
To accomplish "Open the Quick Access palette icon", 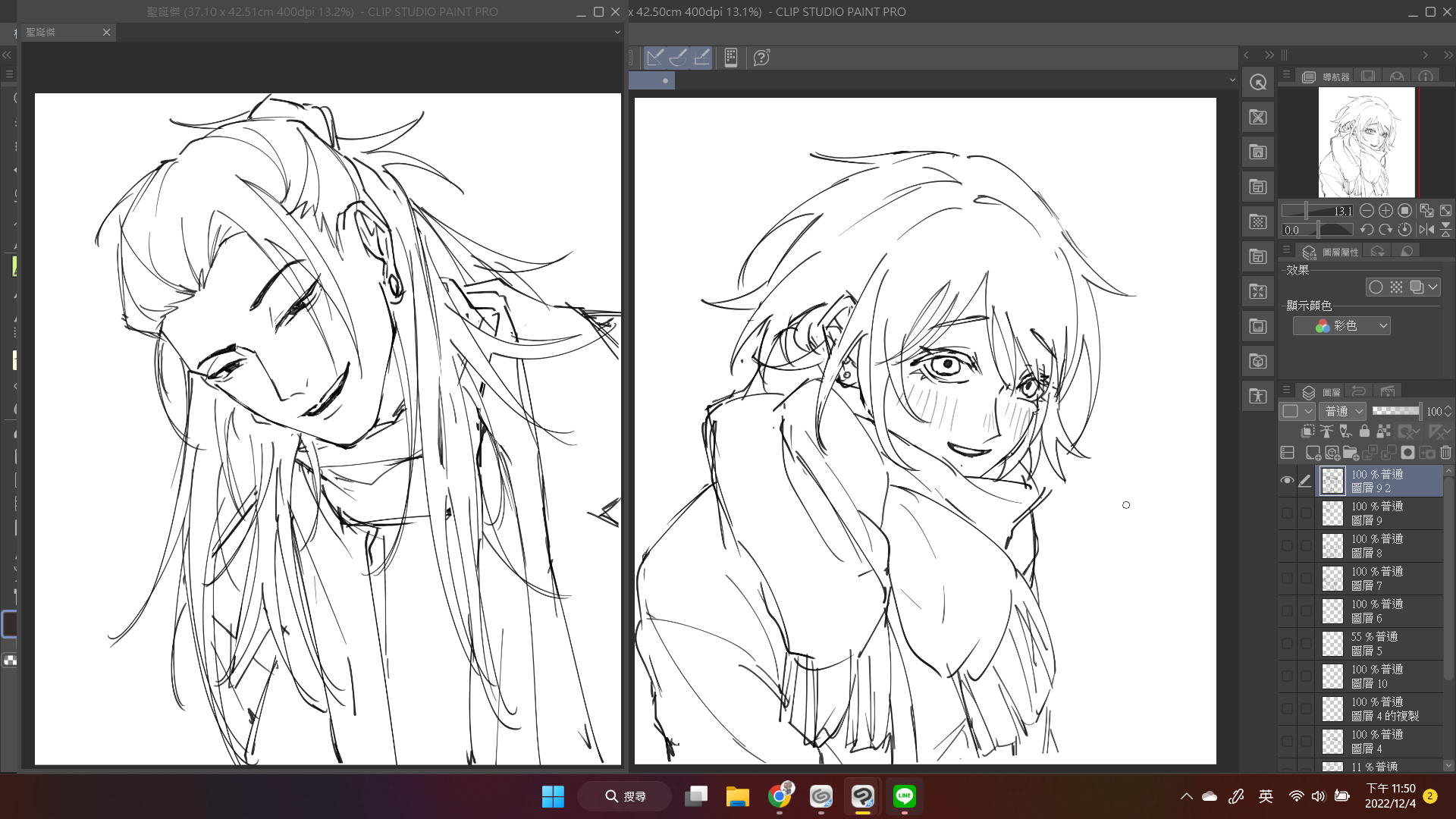I will 1258,82.
